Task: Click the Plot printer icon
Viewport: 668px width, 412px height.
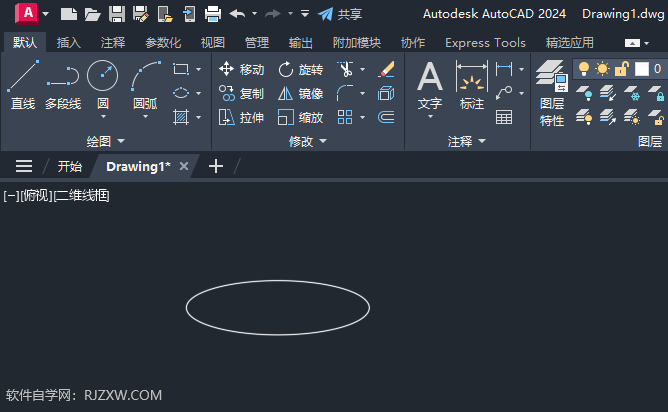Action: tap(213, 14)
